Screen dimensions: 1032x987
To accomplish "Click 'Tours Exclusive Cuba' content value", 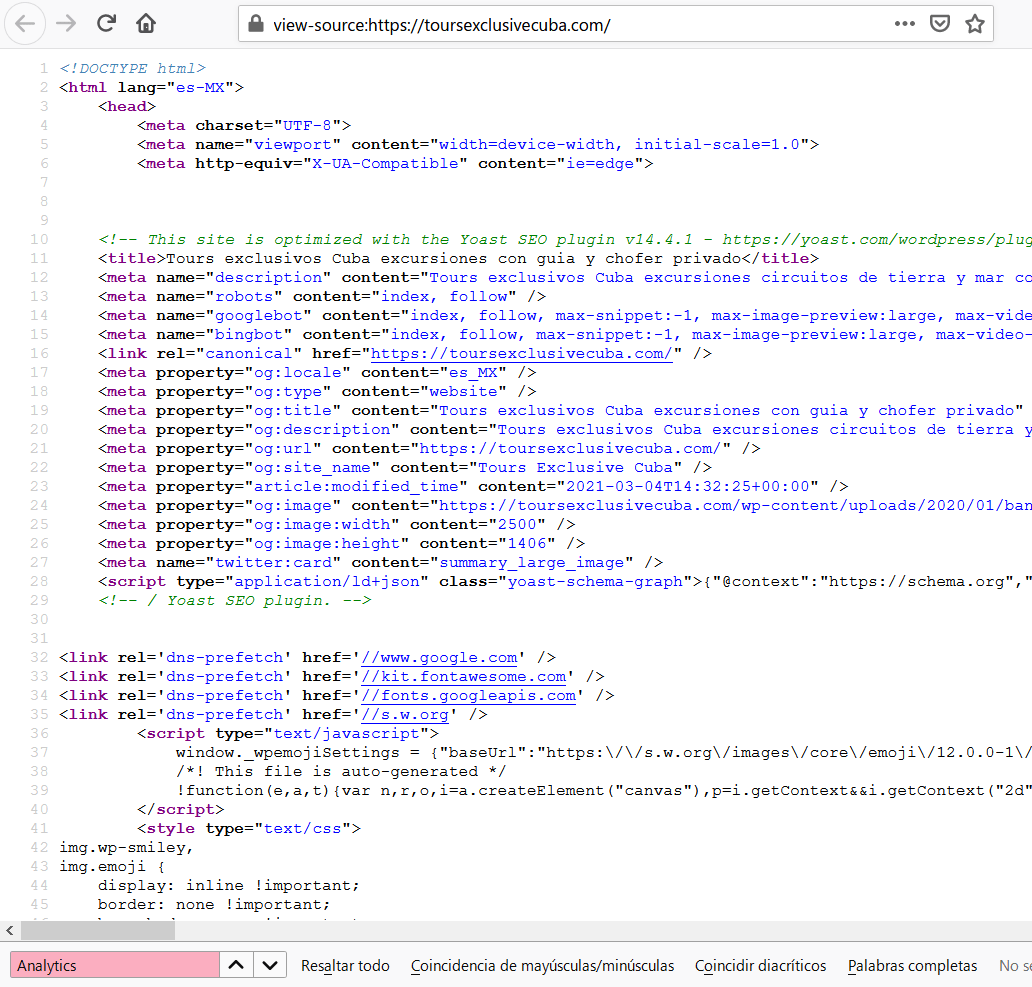I will [x=575, y=468].
